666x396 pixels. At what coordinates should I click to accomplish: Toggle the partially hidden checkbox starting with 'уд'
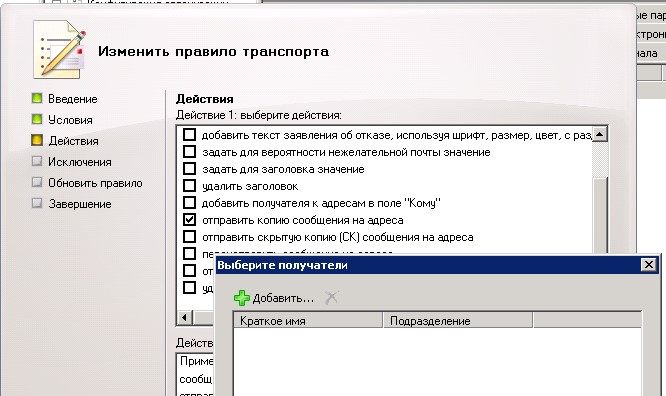point(189,288)
